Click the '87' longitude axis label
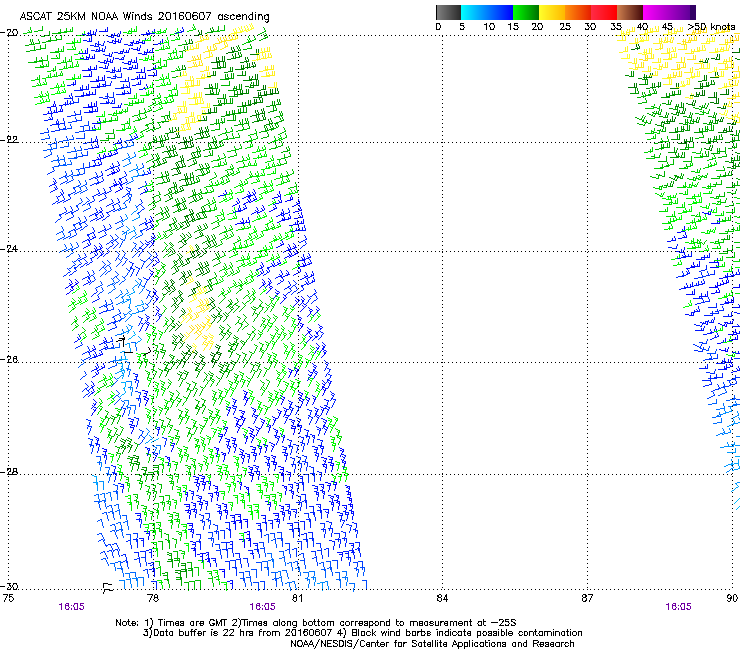 587,598
